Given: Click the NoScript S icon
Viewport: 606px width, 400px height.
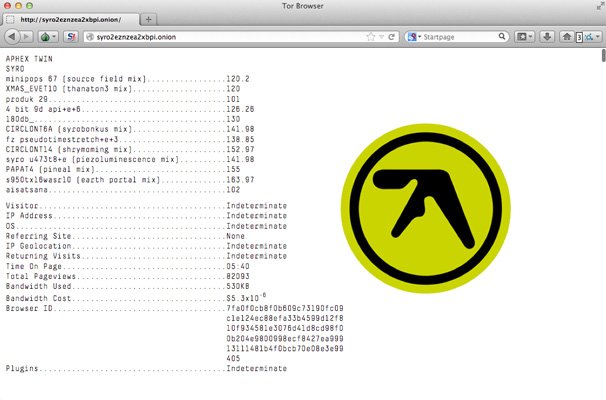Looking at the screenshot, I should [x=72, y=38].
